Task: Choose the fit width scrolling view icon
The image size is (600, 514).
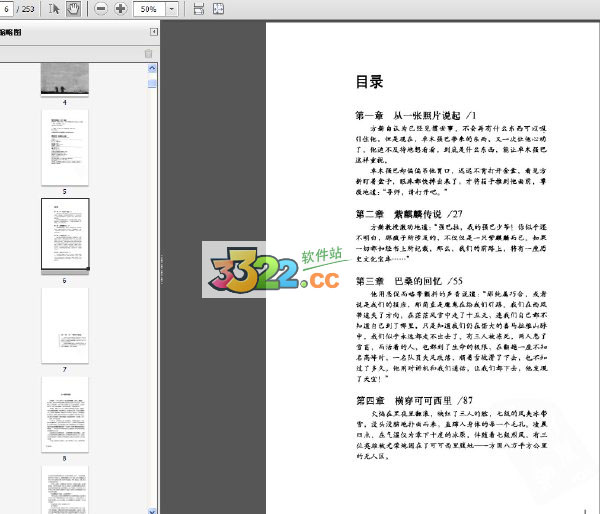Action: point(199,9)
